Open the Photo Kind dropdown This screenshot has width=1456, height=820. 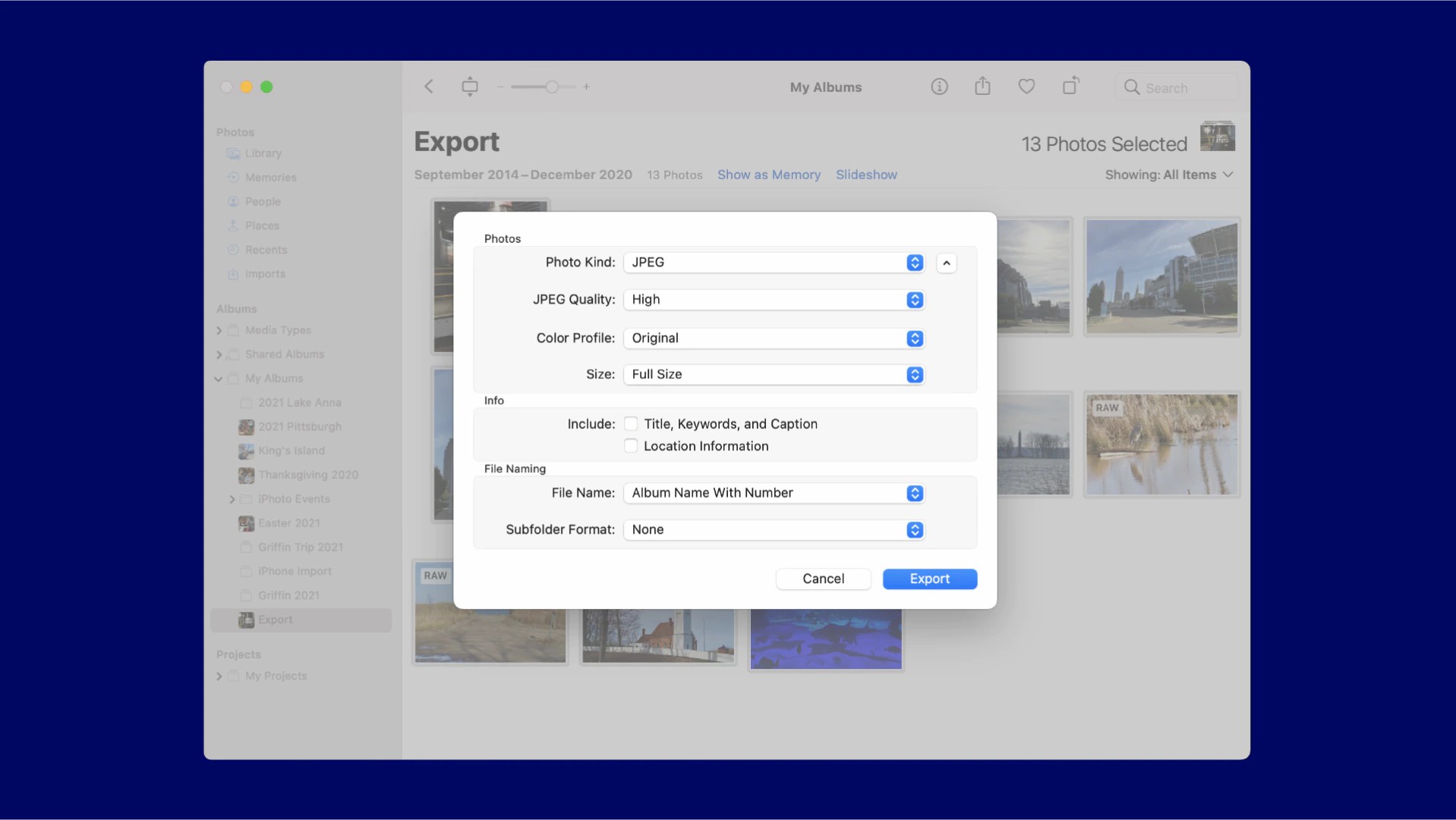click(774, 262)
